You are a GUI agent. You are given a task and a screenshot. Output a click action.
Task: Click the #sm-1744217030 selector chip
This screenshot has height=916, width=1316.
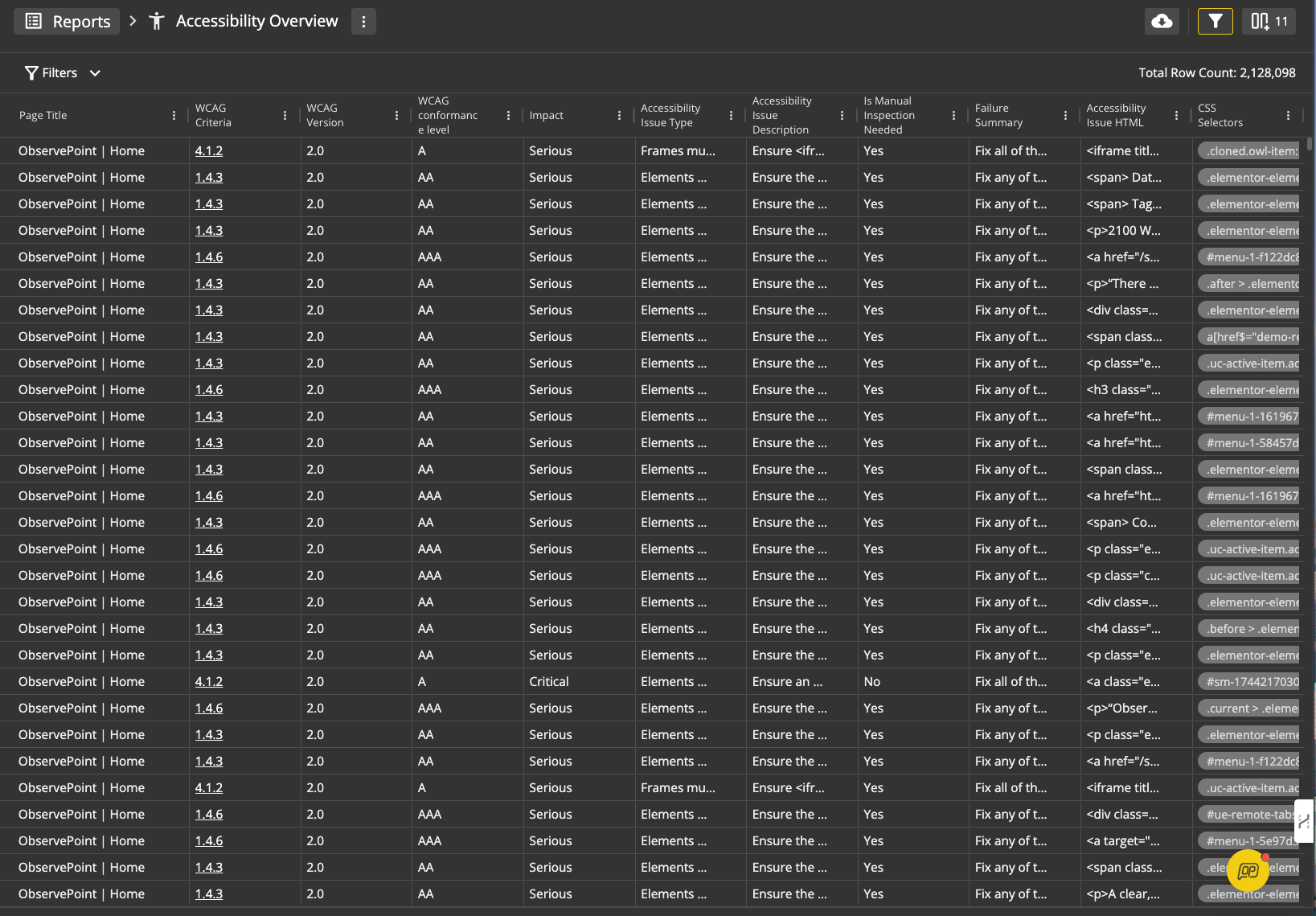(x=1248, y=682)
